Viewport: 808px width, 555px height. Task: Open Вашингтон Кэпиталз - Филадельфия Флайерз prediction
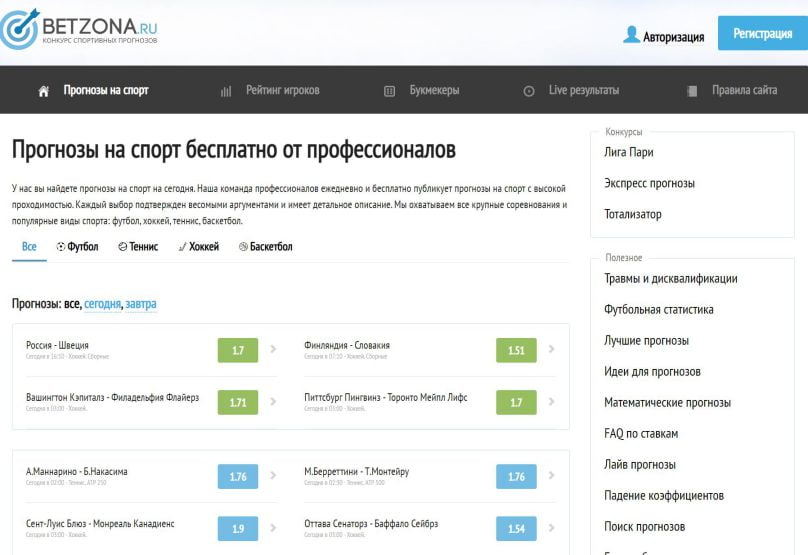tap(112, 397)
